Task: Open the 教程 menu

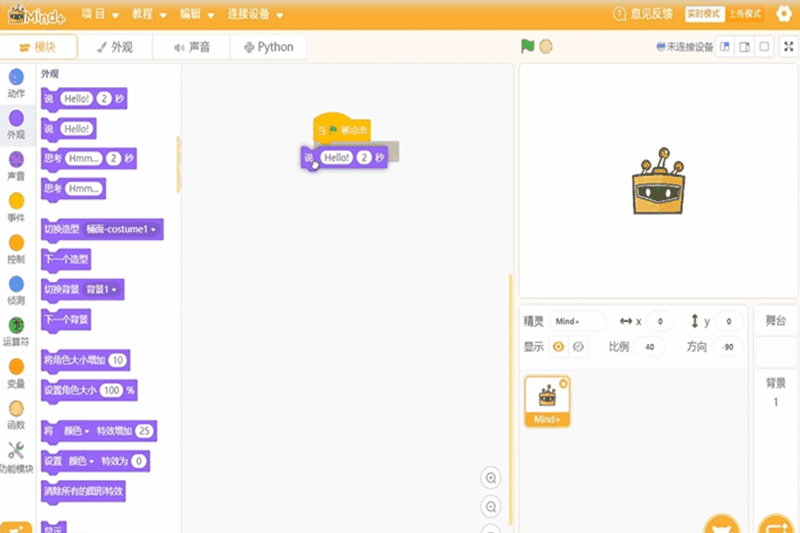Action: click(149, 14)
